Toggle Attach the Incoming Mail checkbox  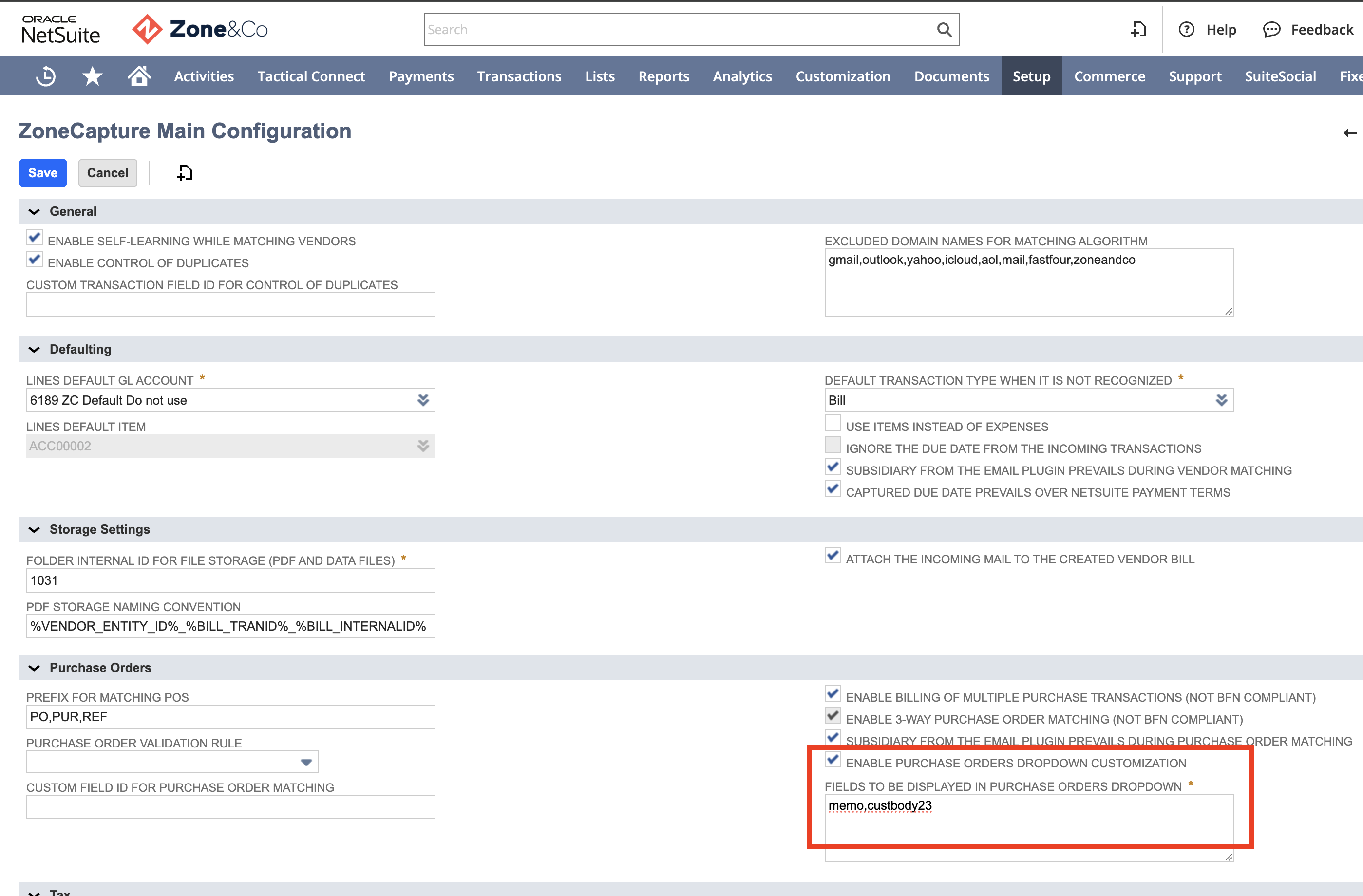[833, 555]
